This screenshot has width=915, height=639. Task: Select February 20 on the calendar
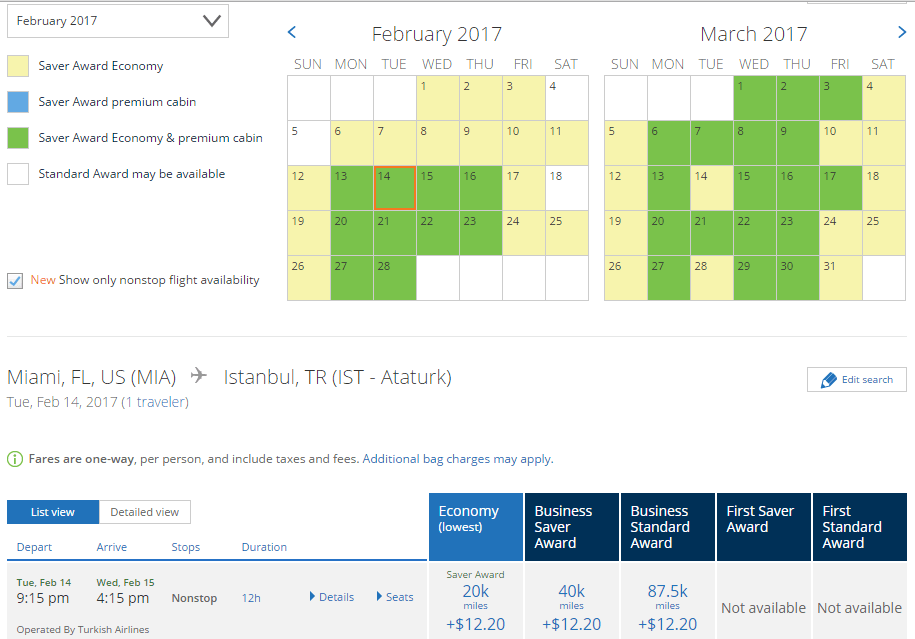(352, 233)
